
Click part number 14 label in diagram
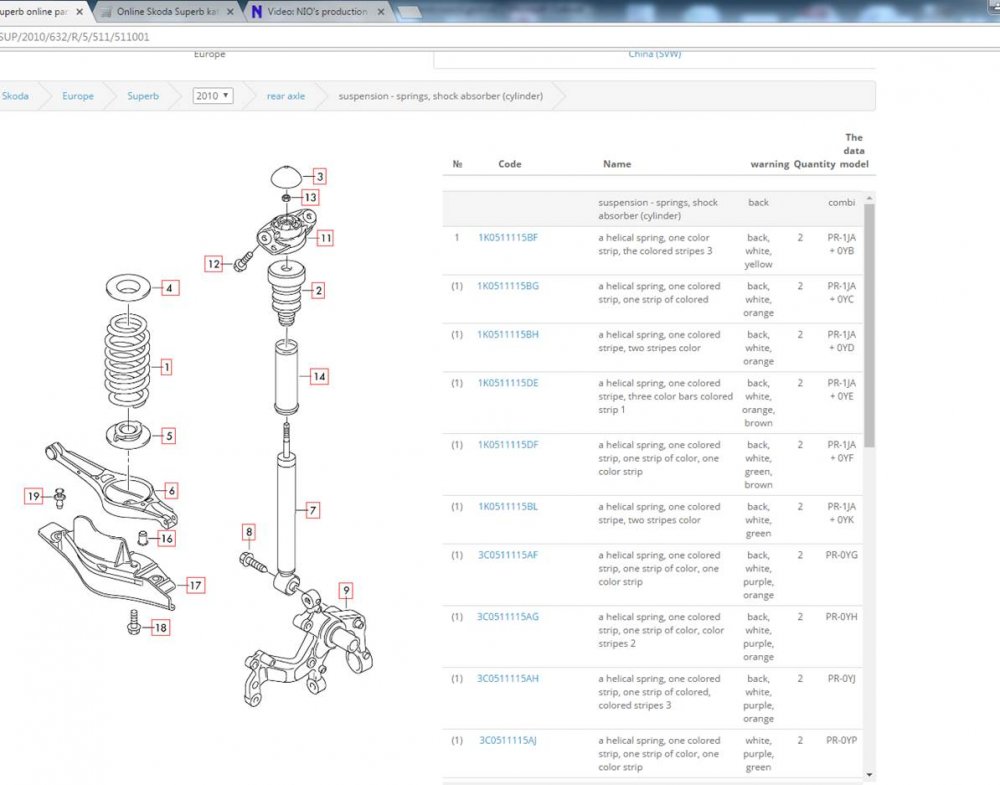pyautogui.click(x=319, y=376)
